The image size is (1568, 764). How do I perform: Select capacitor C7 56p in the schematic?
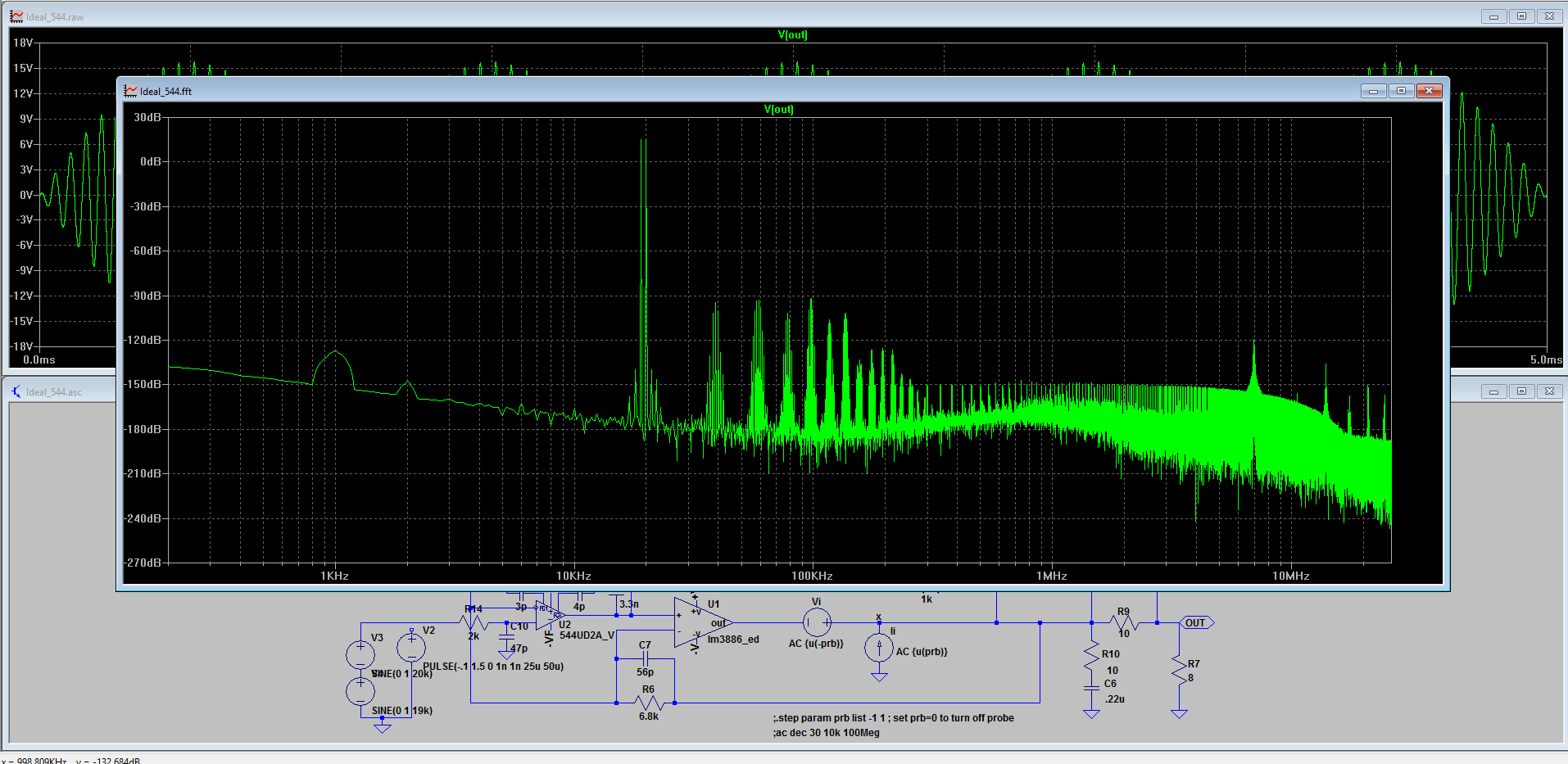click(646, 658)
